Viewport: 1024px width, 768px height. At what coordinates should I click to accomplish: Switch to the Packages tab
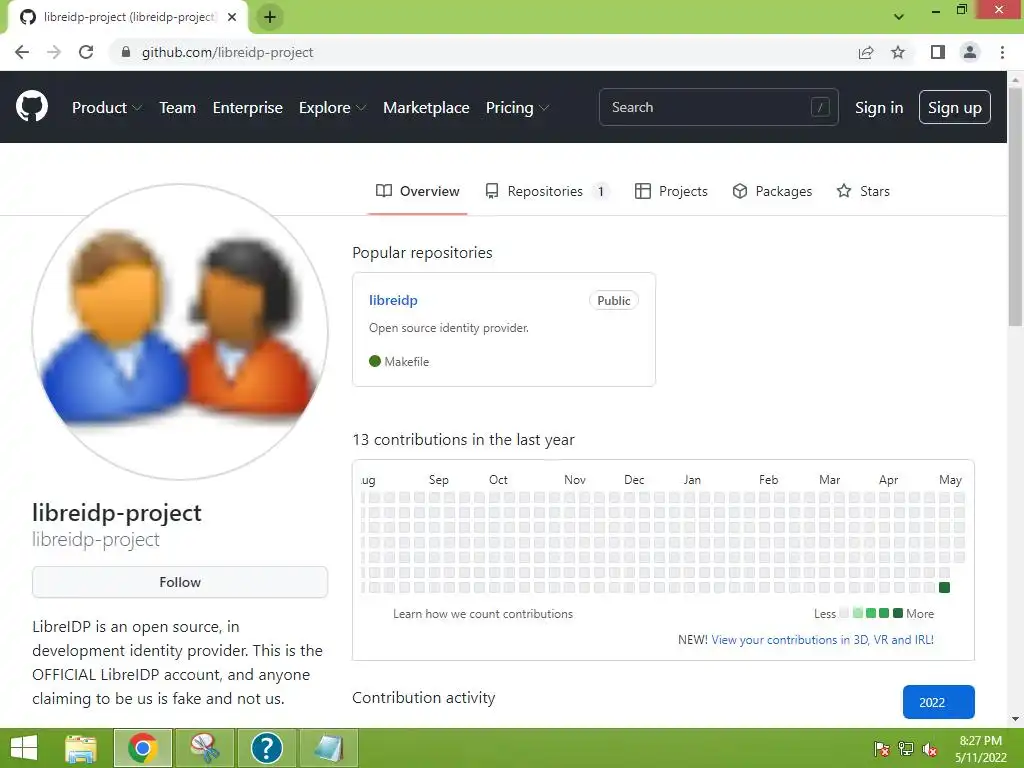pos(772,191)
